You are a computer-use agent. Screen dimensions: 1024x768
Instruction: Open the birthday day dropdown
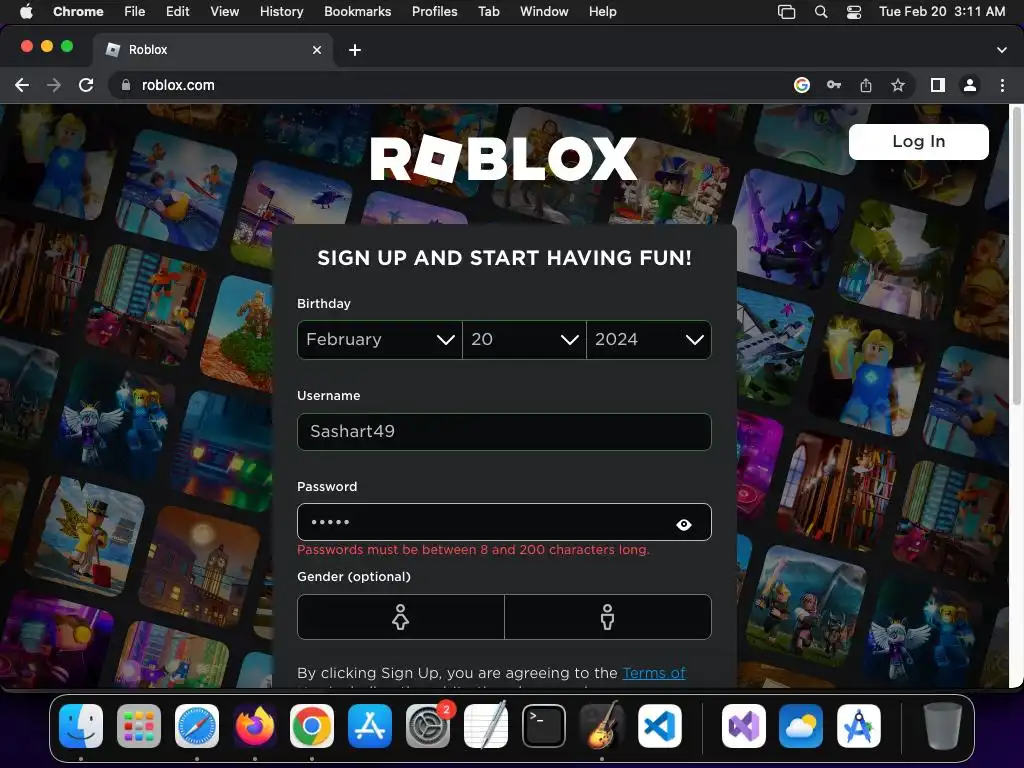click(524, 340)
